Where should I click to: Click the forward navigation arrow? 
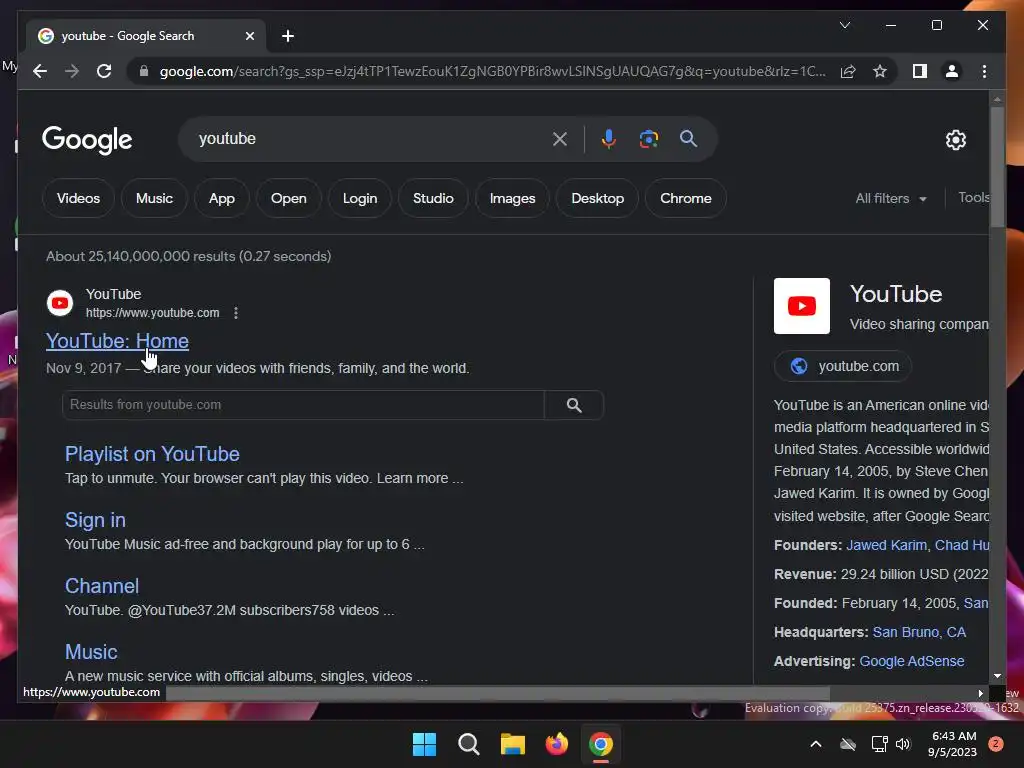(x=72, y=71)
